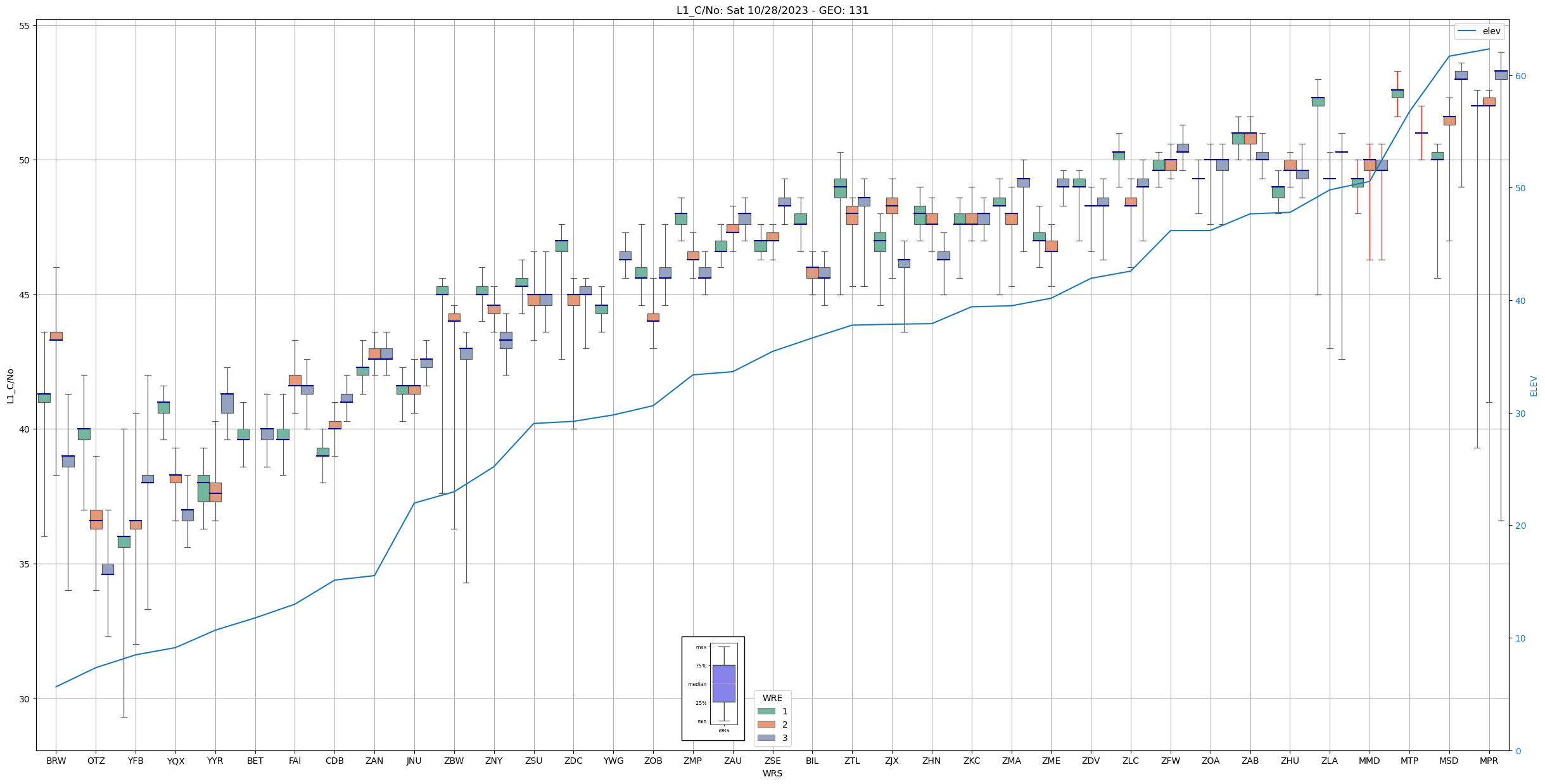Screen dimensions: 1545x784
Task: Click the ZDC station tick label
Action: click(573, 761)
